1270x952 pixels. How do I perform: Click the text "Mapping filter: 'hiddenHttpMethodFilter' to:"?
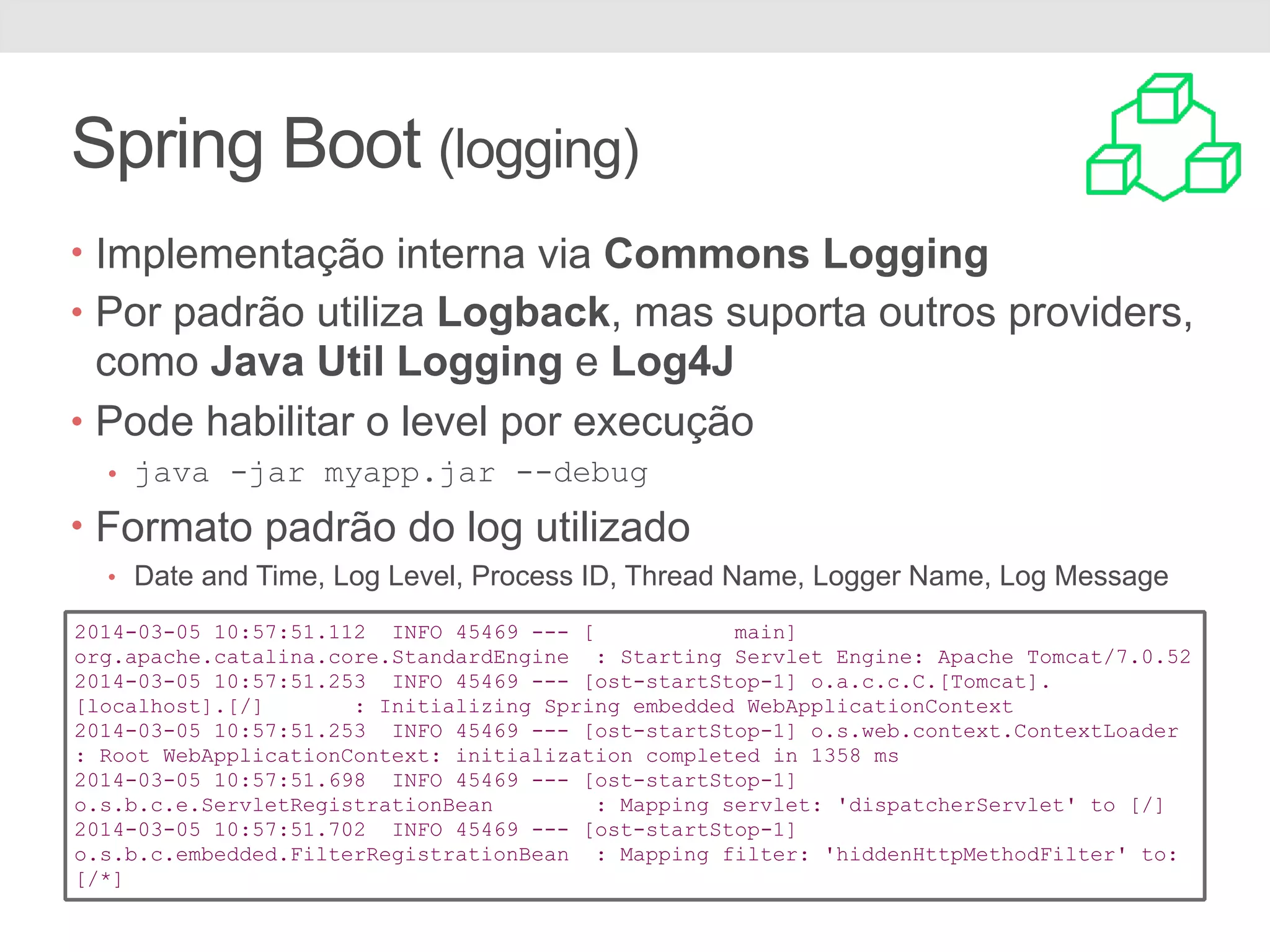[x=898, y=855]
